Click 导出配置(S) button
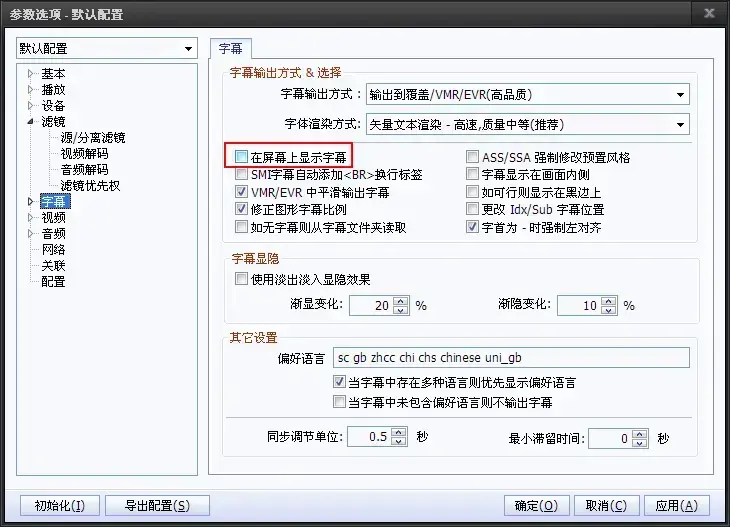The width and height of the screenshot is (730, 527). click(x=157, y=506)
